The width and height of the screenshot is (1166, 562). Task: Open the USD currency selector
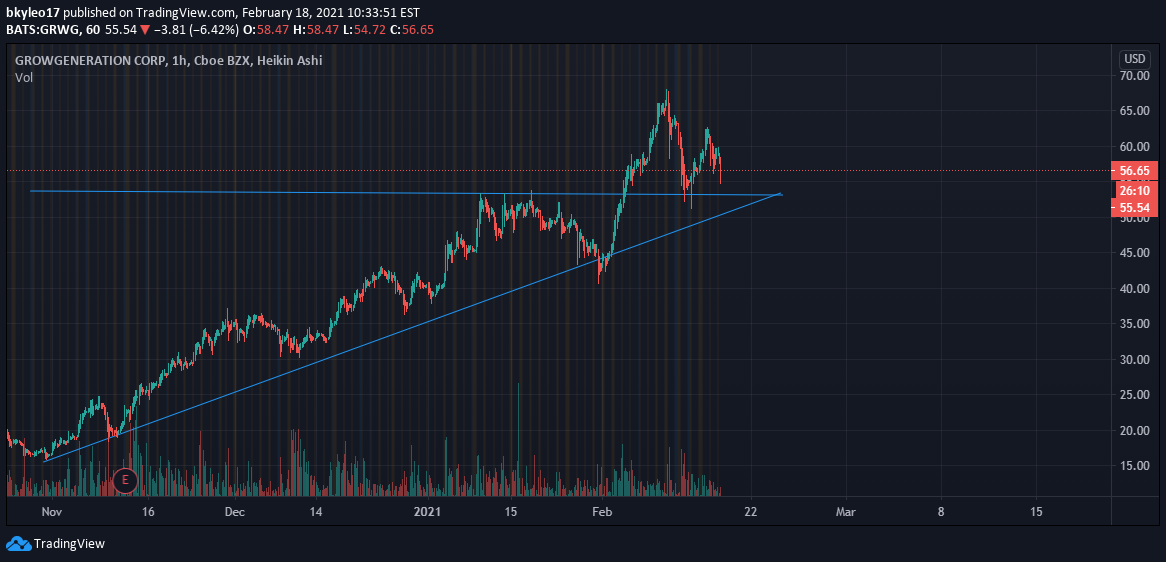(x=1135, y=59)
